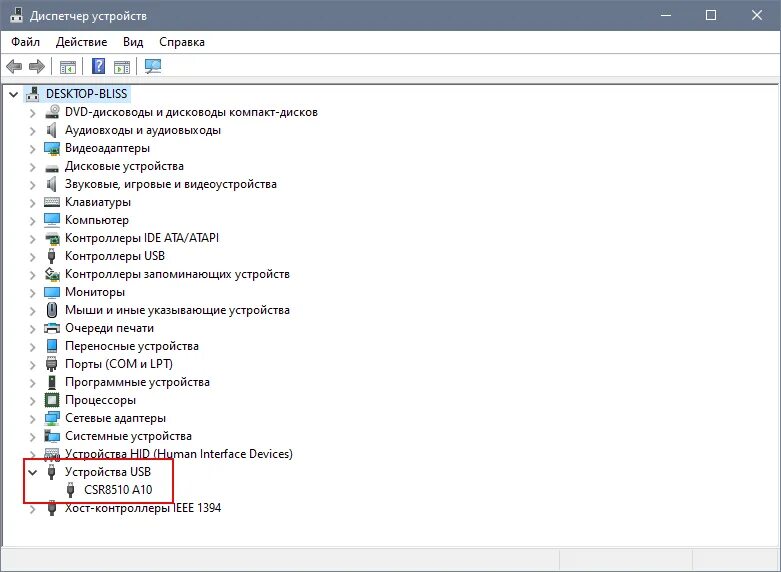Click the DESKTOP-BLISS computer icon
Screen dimensions: 781x572
pos(32,94)
